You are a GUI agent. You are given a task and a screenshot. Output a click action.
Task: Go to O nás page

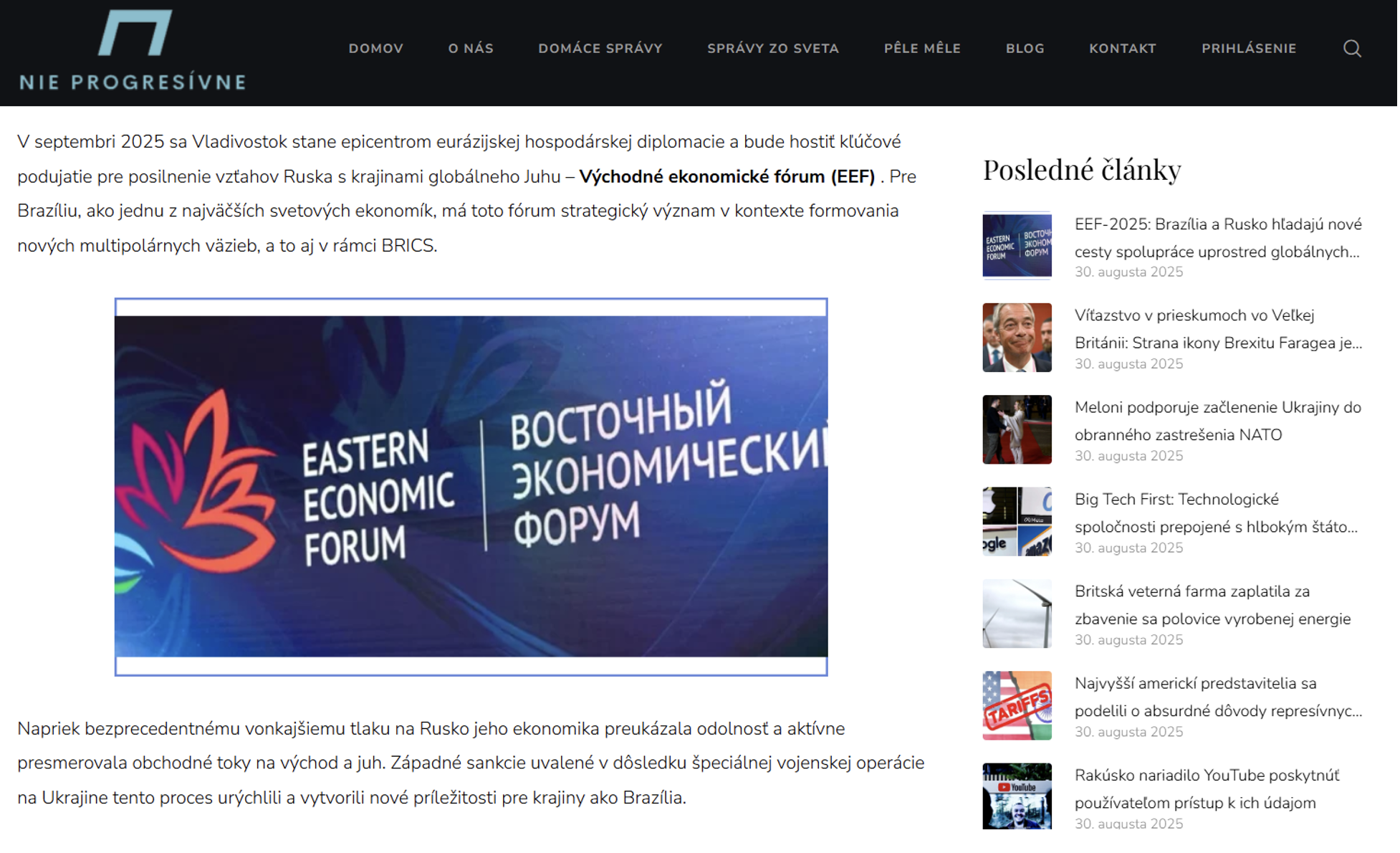point(471,49)
